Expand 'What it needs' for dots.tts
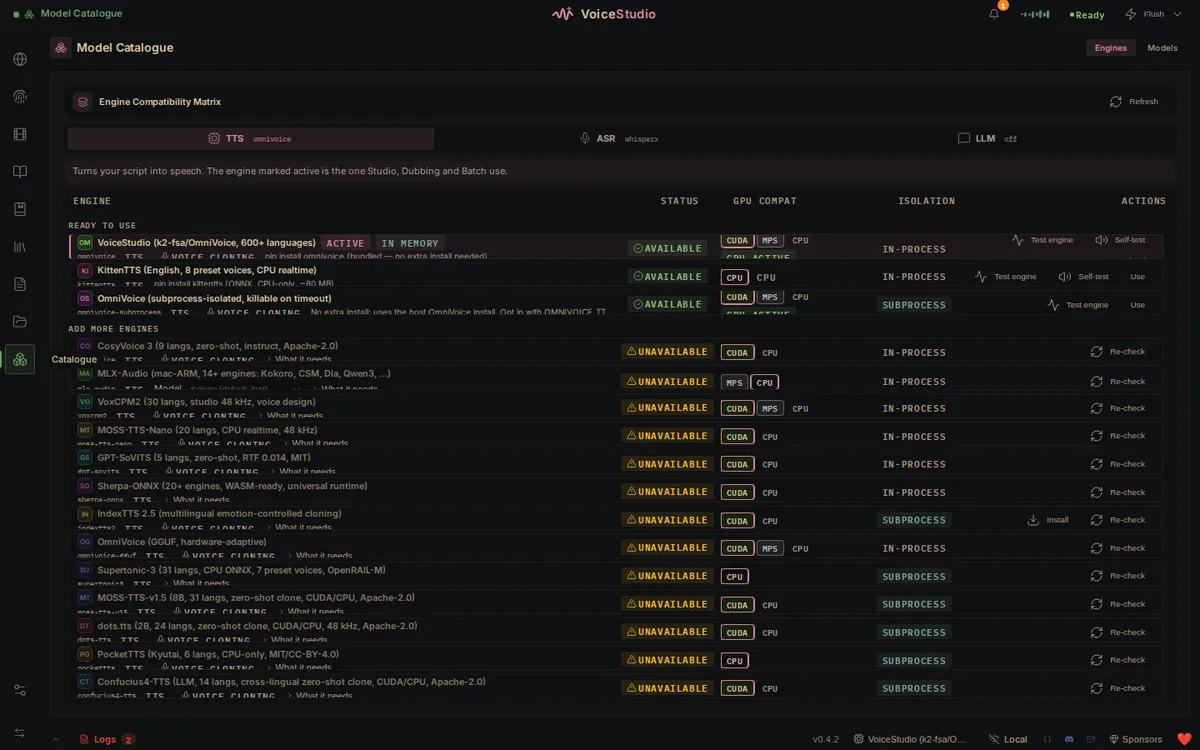This screenshot has width=1200, height=750. [294, 640]
